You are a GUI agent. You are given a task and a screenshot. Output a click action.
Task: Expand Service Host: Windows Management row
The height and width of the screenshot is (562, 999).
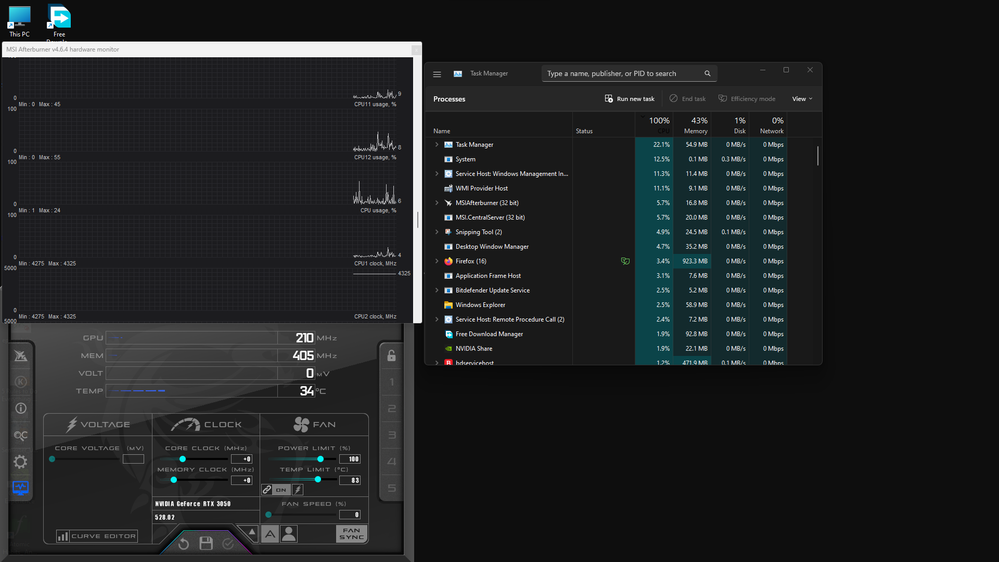coord(436,173)
